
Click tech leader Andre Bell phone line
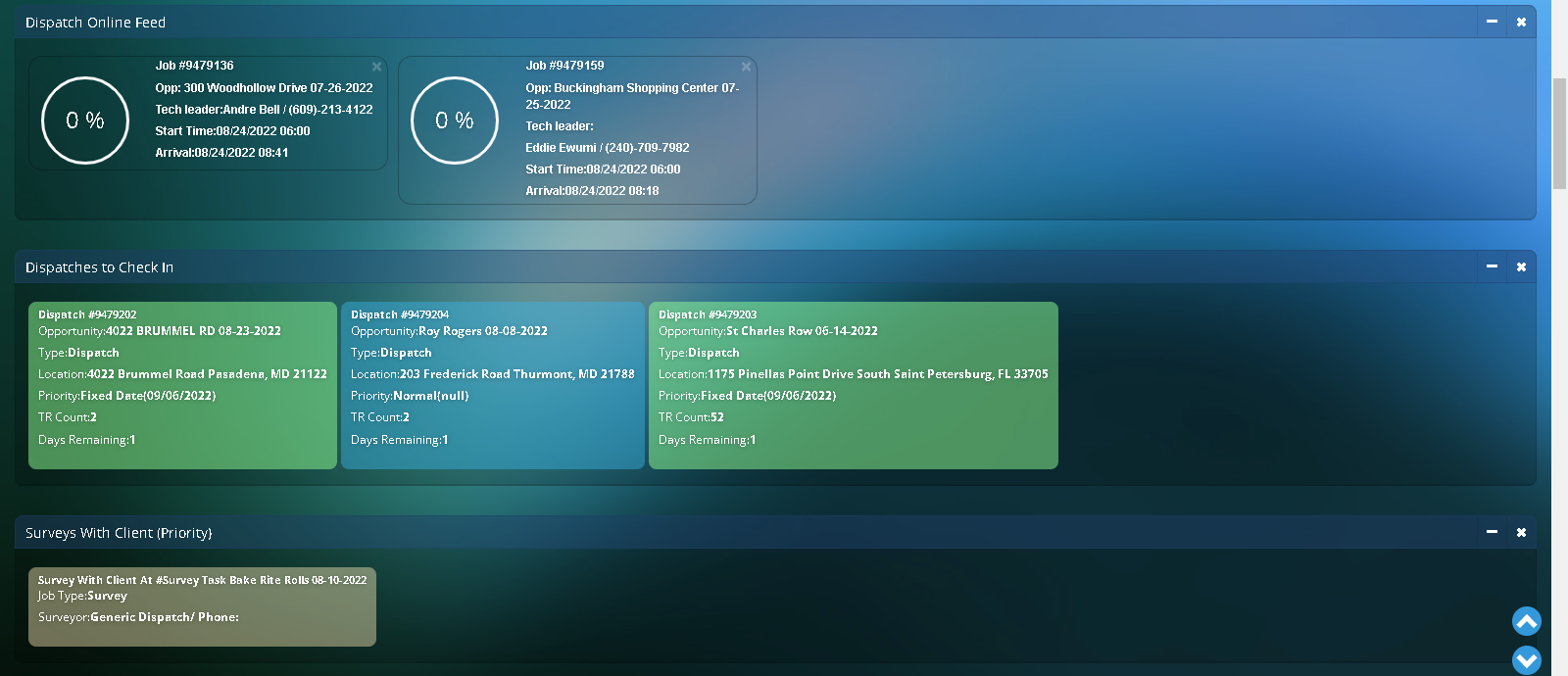(264, 110)
